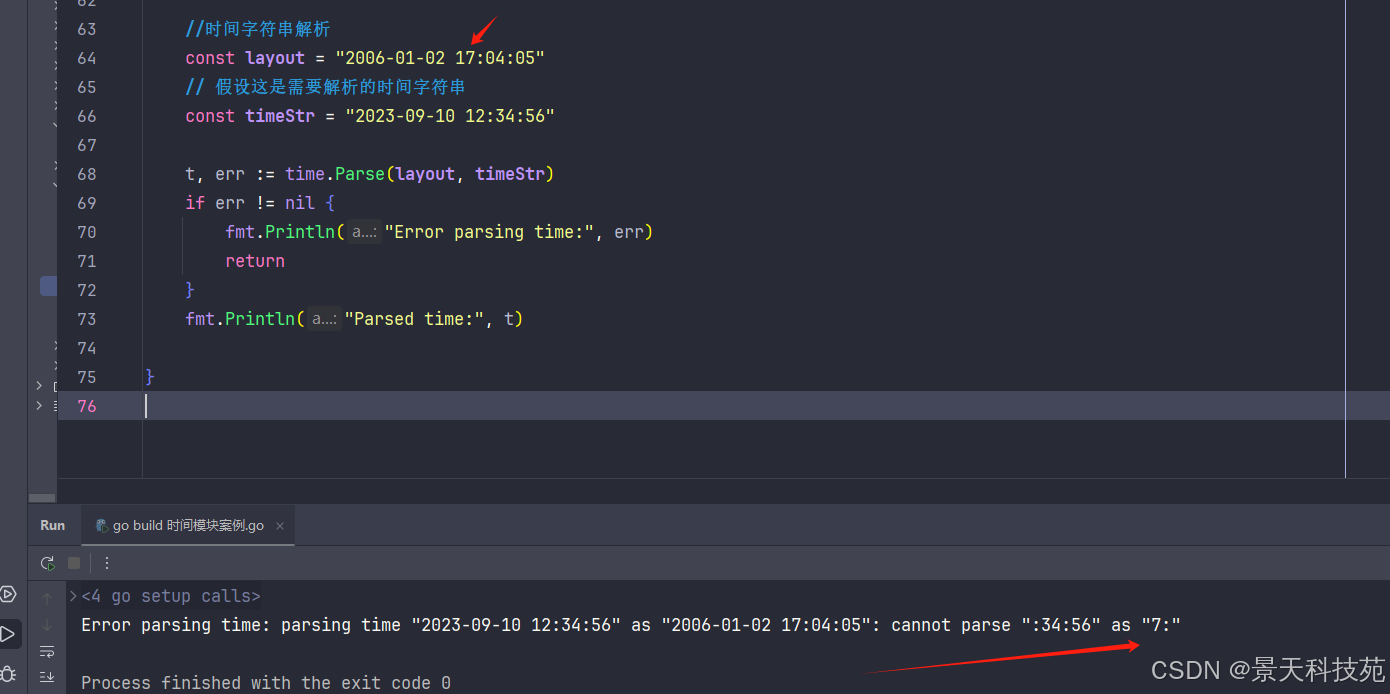This screenshot has width=1390, height=694.
Task: Click the folded text <4 go setup calls>
Action: point(171,596)
